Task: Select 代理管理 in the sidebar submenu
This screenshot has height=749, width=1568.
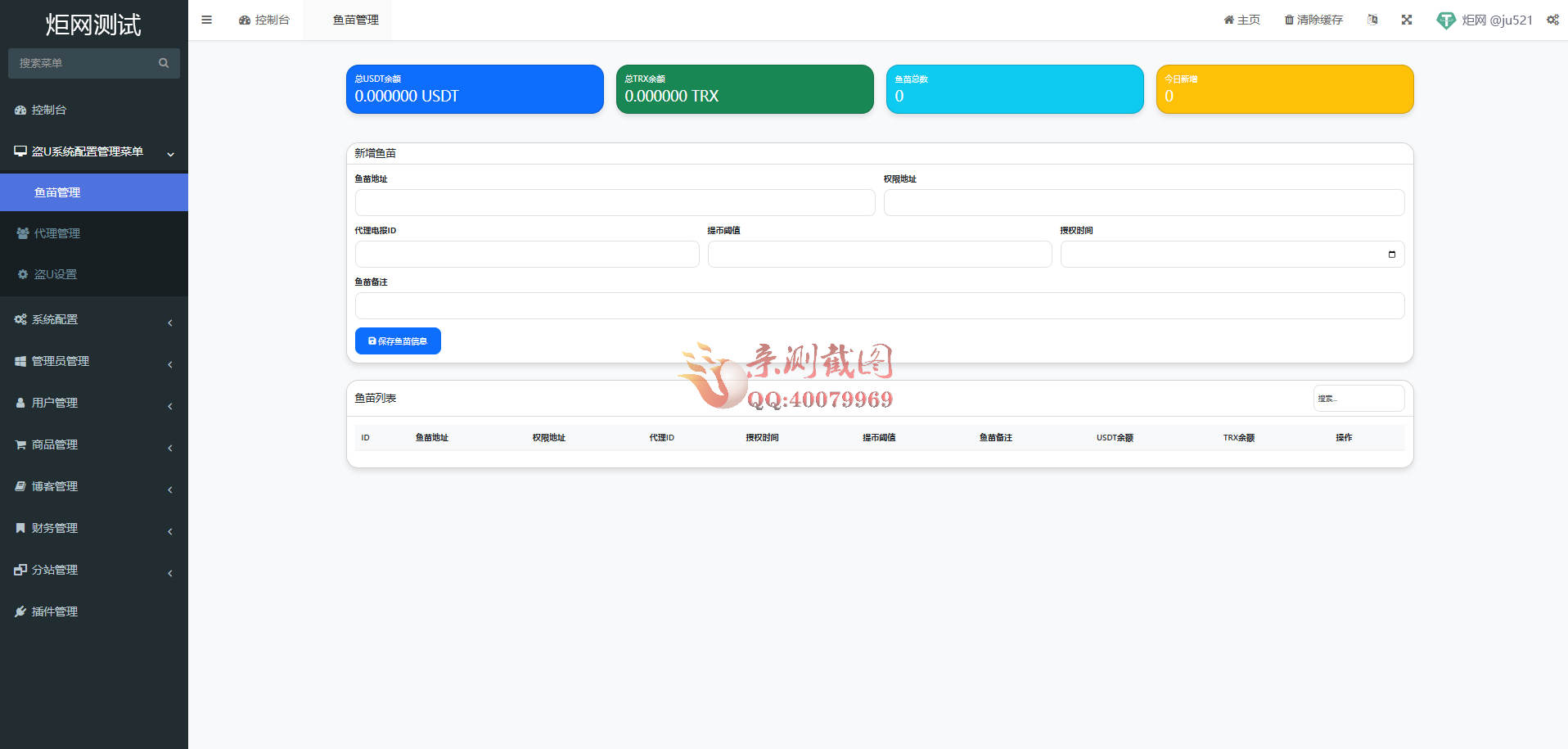Action: point(57,233)
